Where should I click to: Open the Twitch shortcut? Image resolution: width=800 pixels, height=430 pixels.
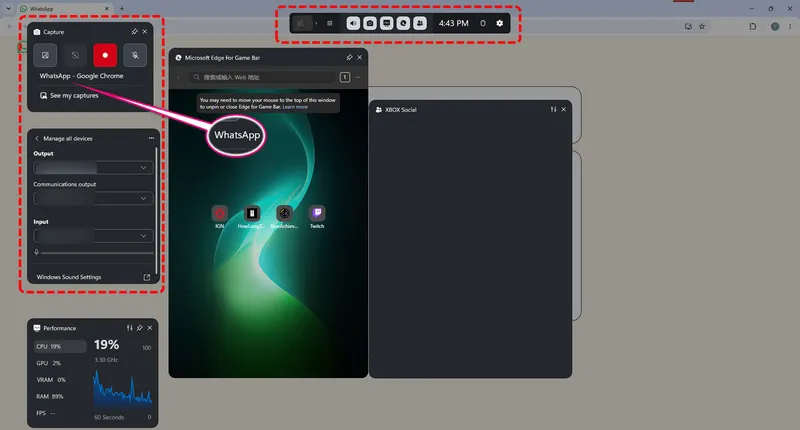point(317,217)
